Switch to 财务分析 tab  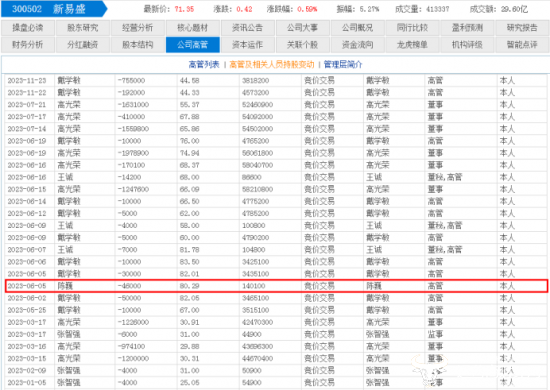(28, 45)
